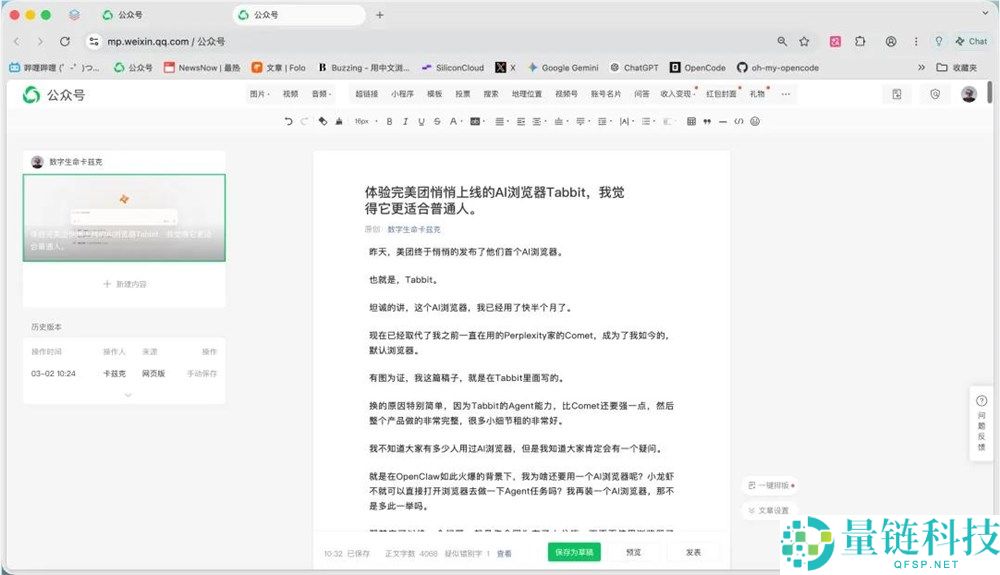Viewport: 1000px width, 575px height.
Task: Insert a horizontal divider line
Action: tap(723, 121)
